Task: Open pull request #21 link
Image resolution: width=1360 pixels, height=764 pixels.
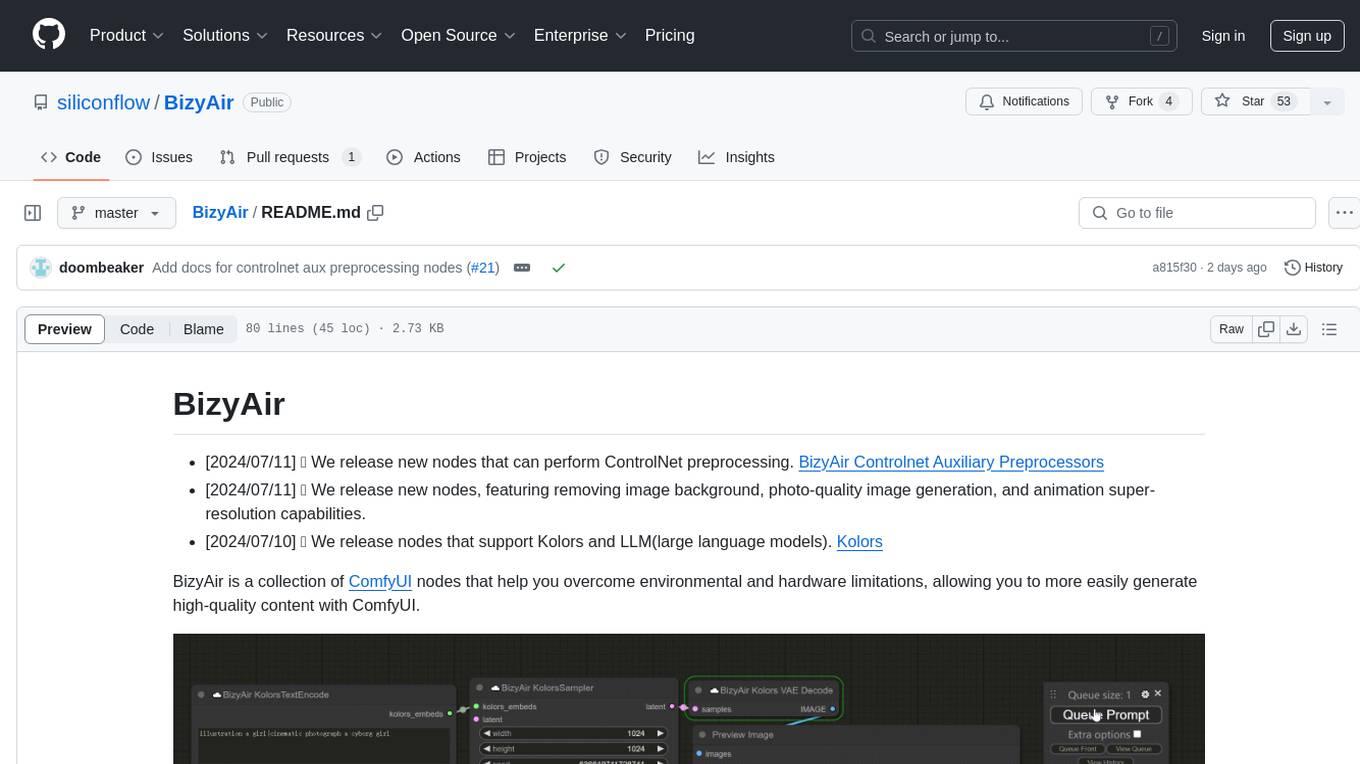Action: click(483, 267)
